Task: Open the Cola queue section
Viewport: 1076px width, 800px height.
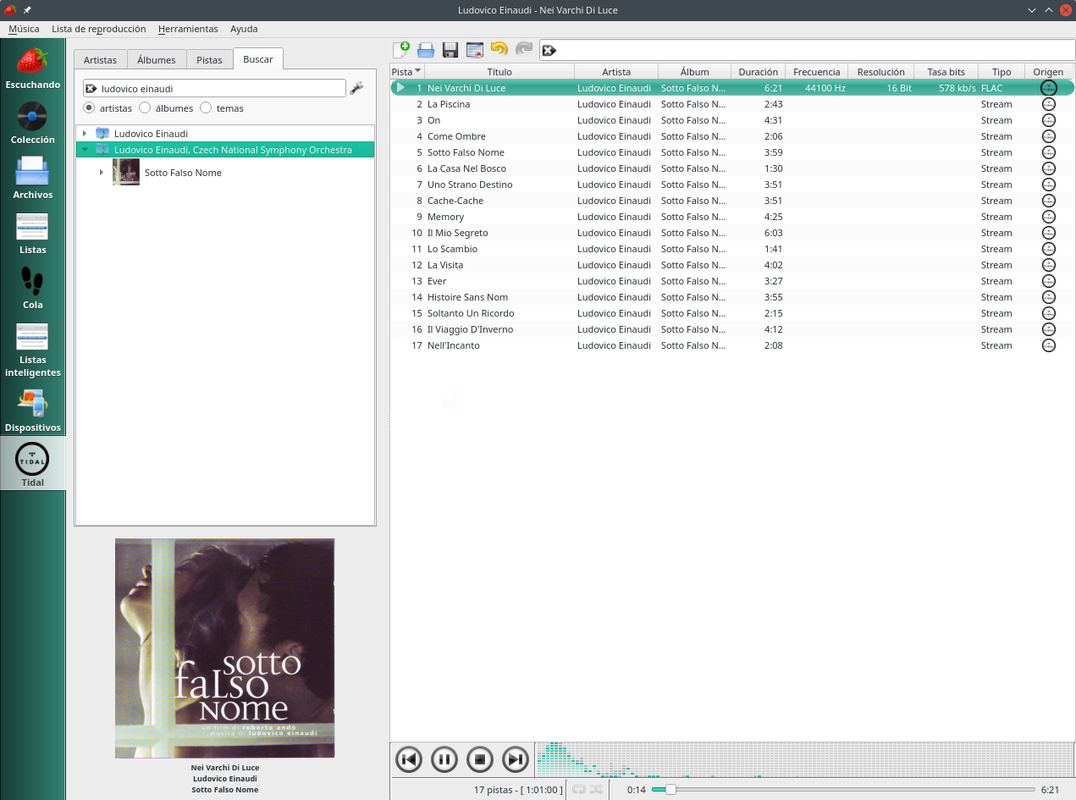Action: point(32,287)
